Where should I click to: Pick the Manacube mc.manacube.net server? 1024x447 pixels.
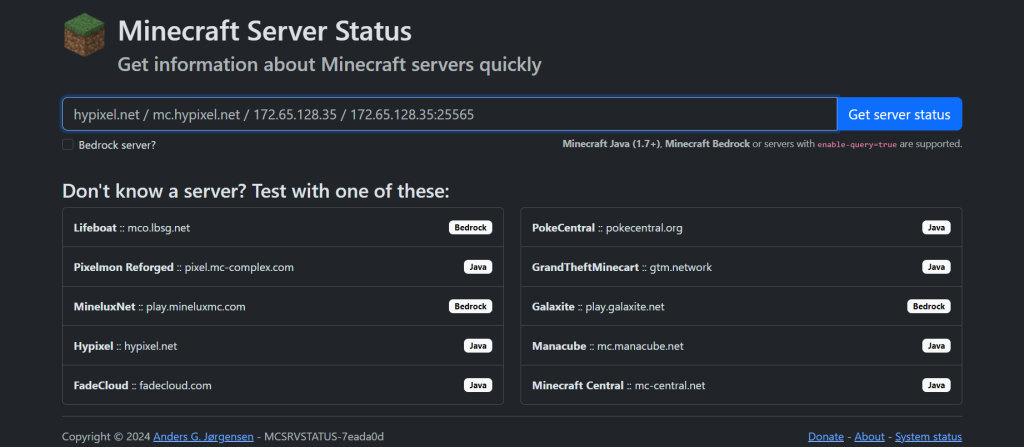[x=741, y=346]
